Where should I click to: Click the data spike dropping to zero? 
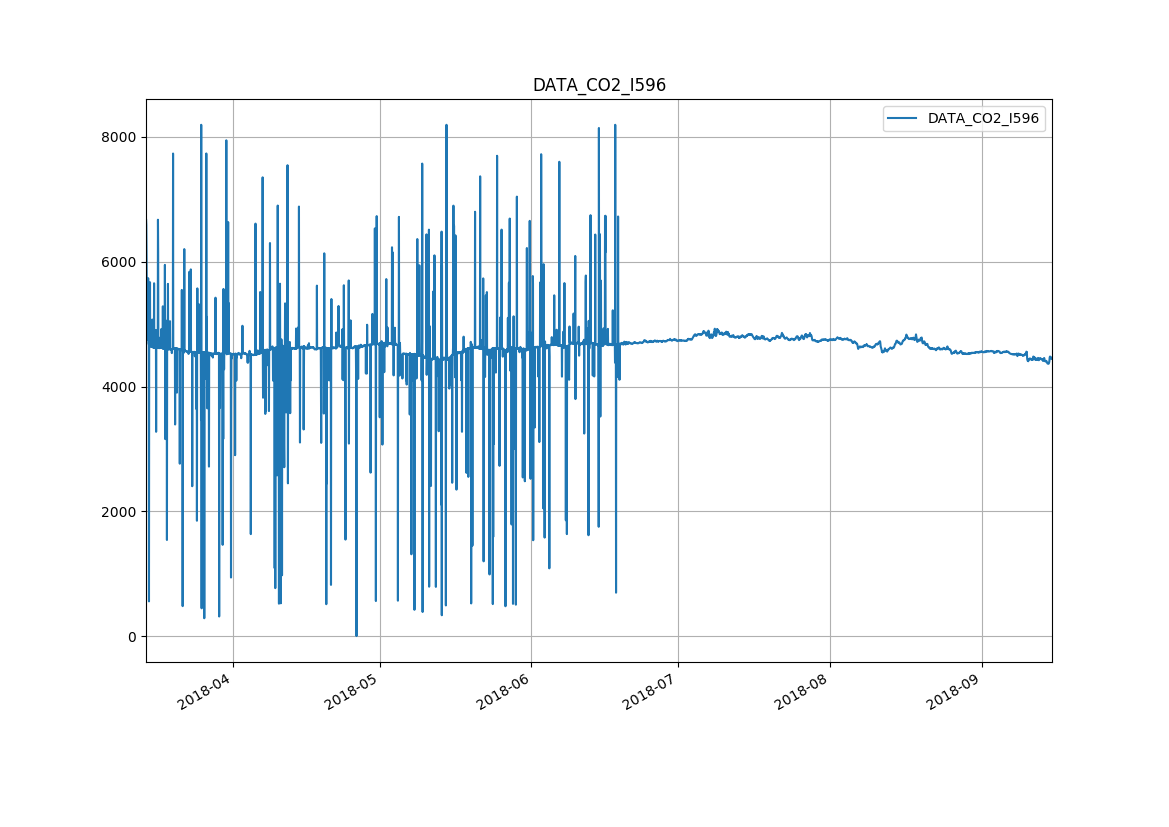[x=356, y=634]
